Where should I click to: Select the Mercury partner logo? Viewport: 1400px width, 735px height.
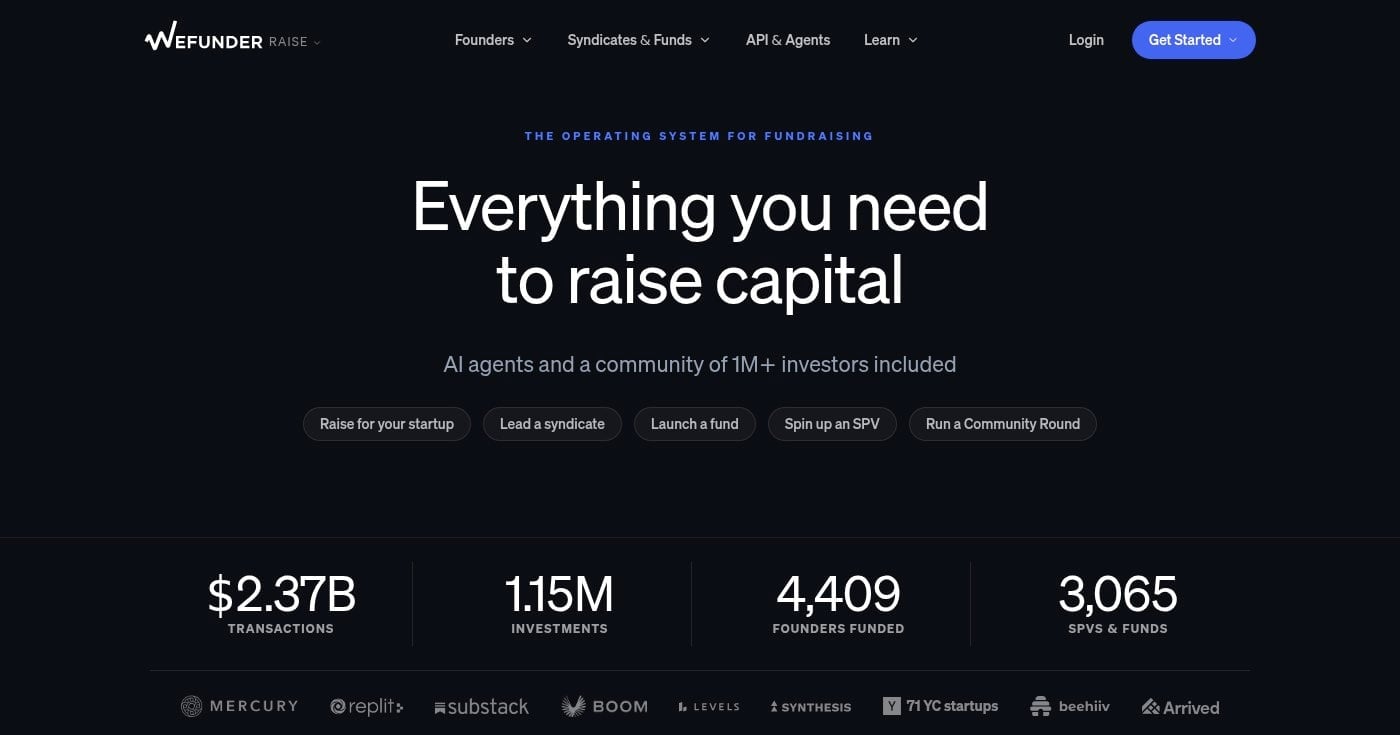(239, 706)
